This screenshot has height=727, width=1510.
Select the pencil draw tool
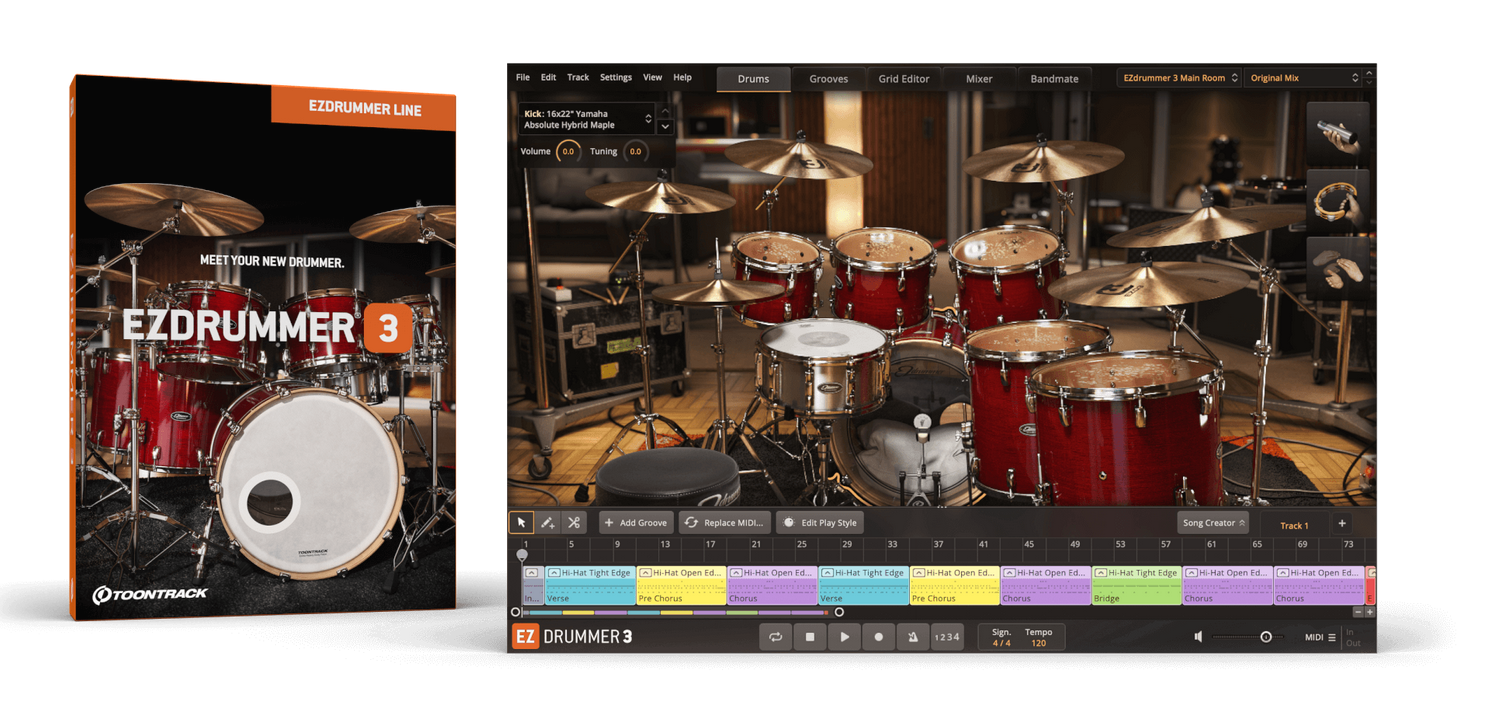547,522
